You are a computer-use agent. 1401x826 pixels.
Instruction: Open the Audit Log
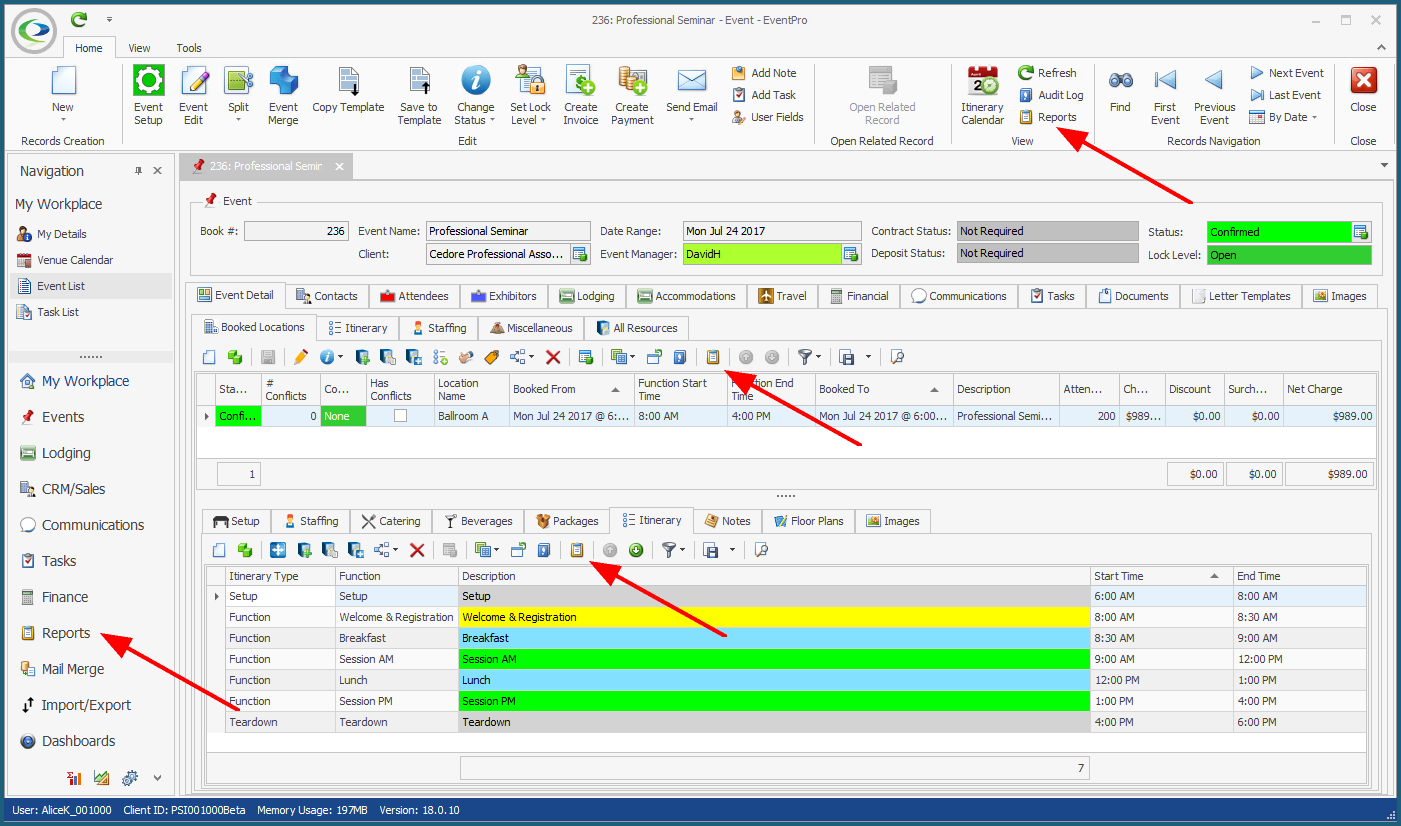click(1051, 95)
